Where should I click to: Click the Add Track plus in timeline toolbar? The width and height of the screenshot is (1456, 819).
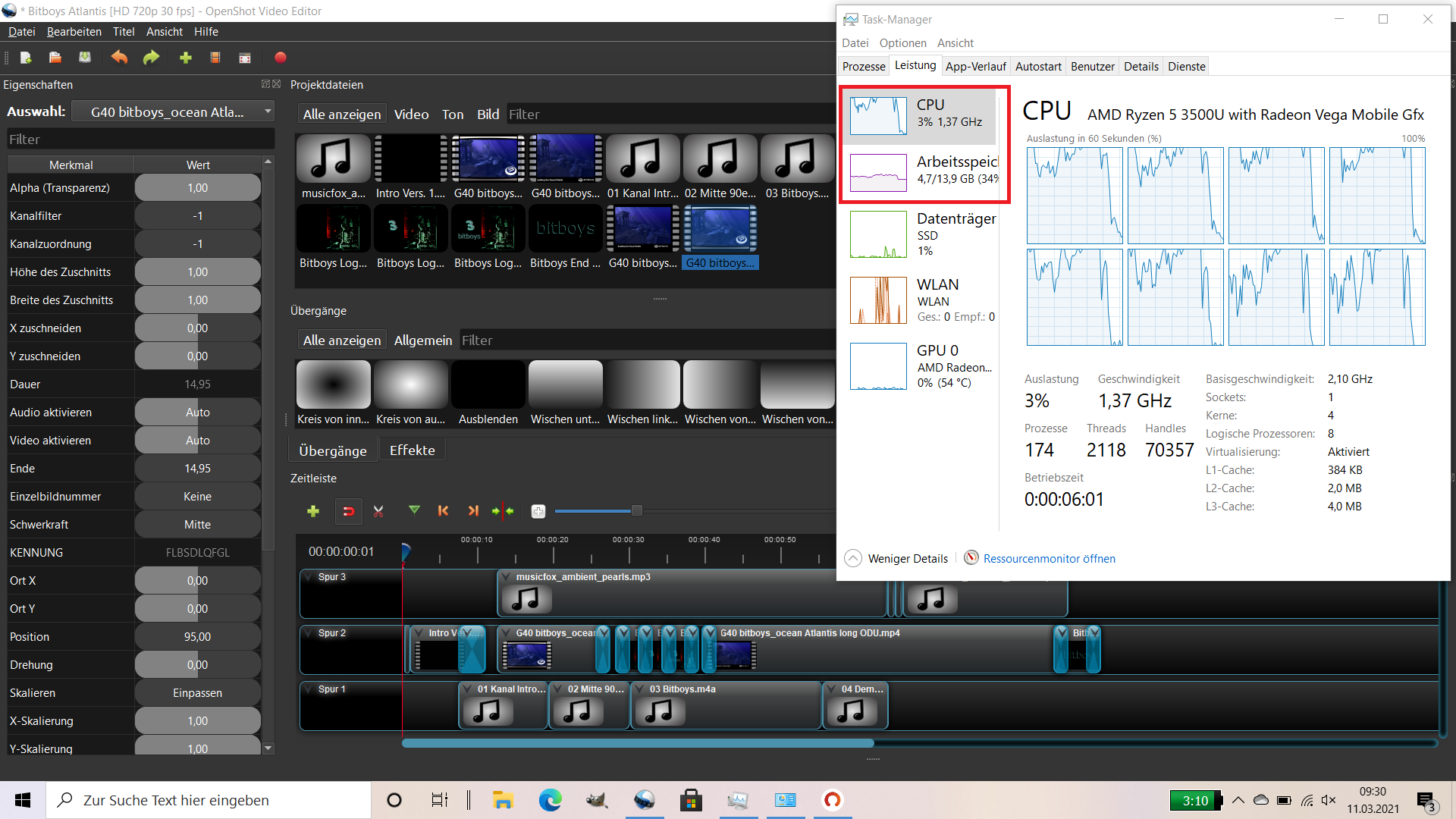[x=313, y=512]
